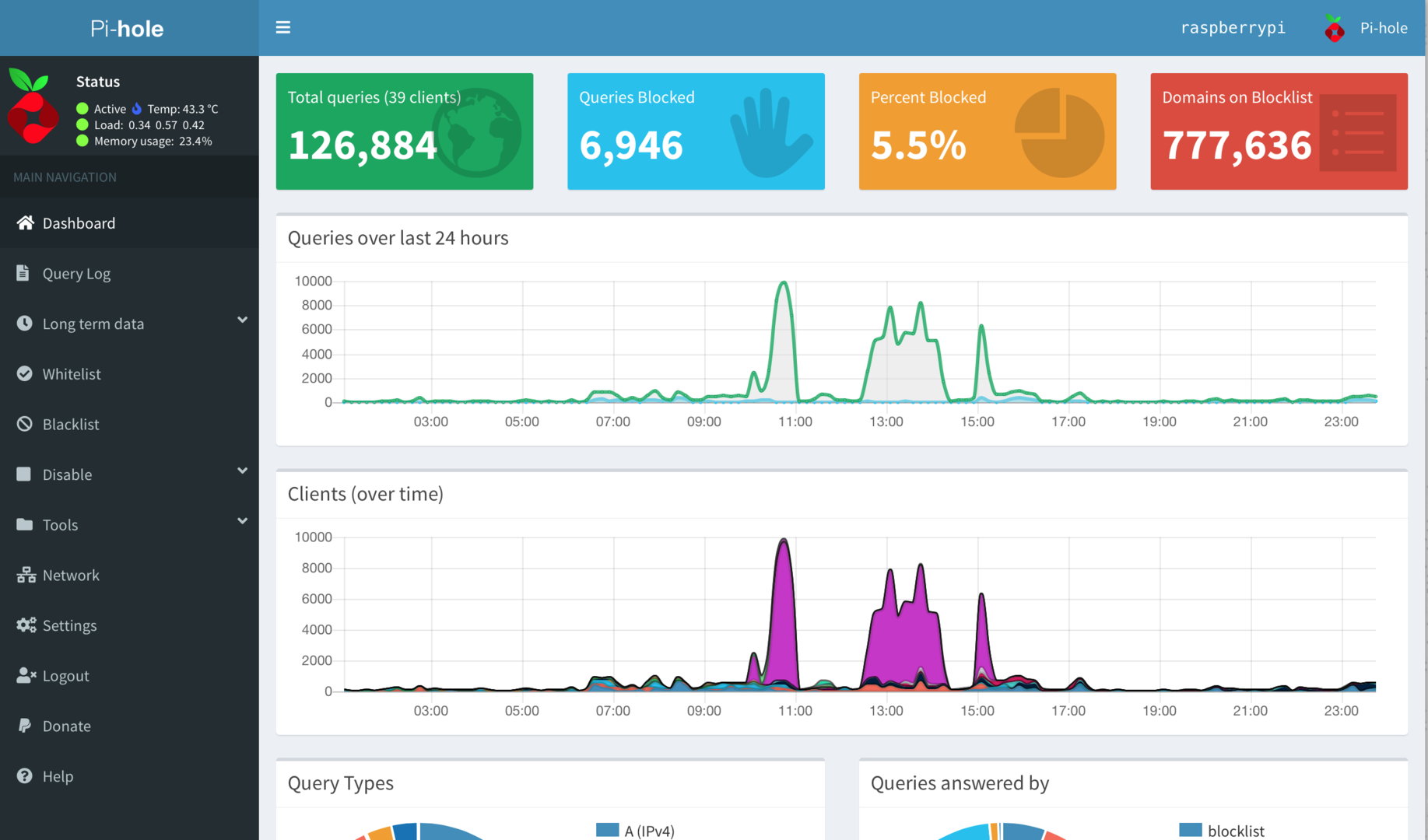Click the Queries Blocked statistic box
The width and height of the screenshot is (1428, 840).
tap(696, 131)
